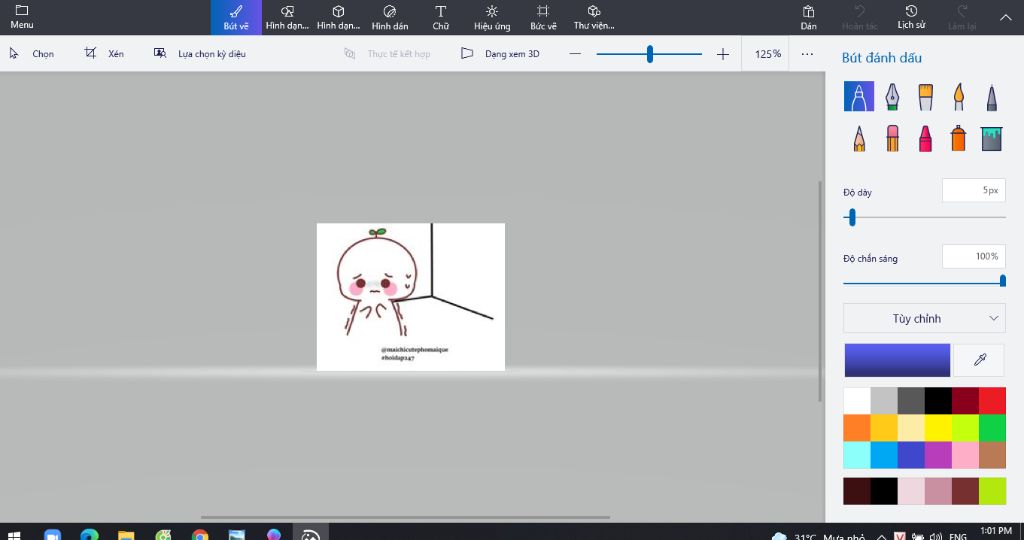
Task: Choose the light gray color swatch
Action: 884,401
